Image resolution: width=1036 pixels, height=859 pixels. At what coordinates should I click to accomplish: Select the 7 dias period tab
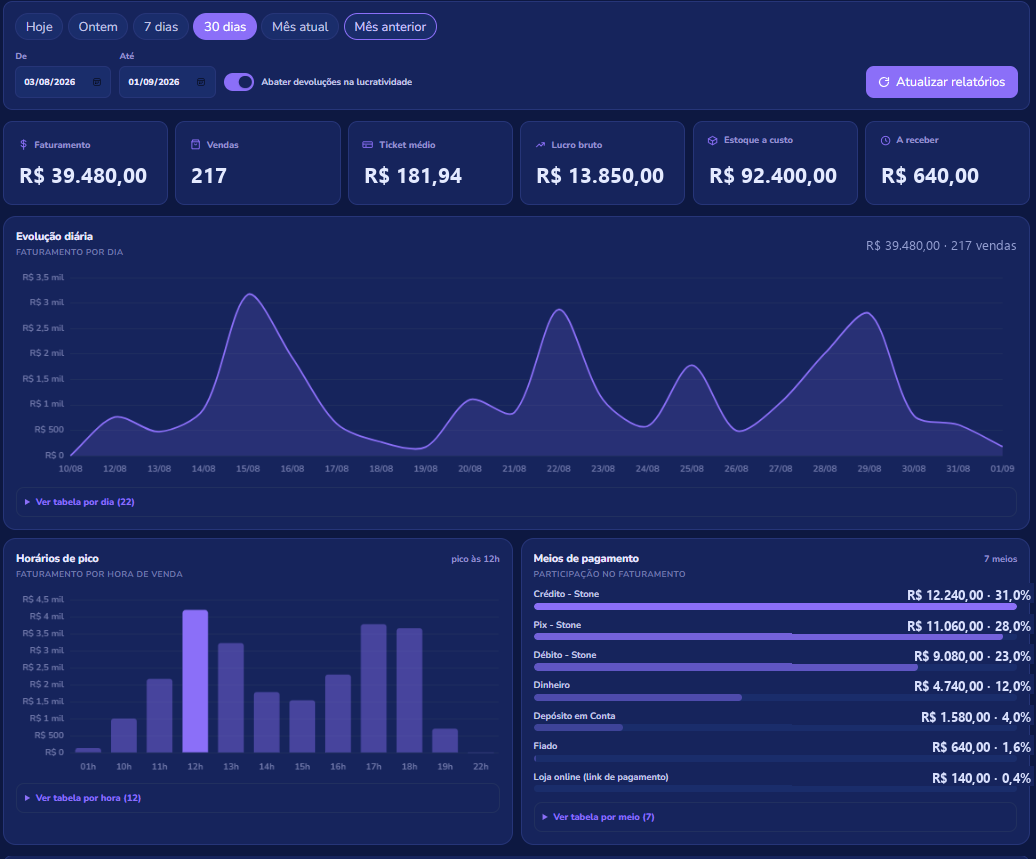(x=161, y=26)
